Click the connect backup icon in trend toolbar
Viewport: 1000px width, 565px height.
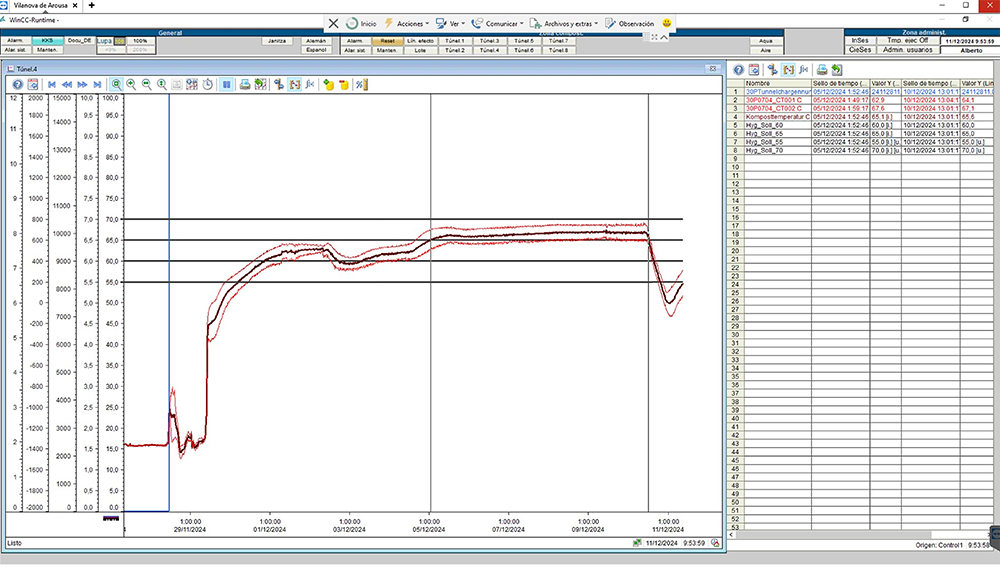click(328, 85)
